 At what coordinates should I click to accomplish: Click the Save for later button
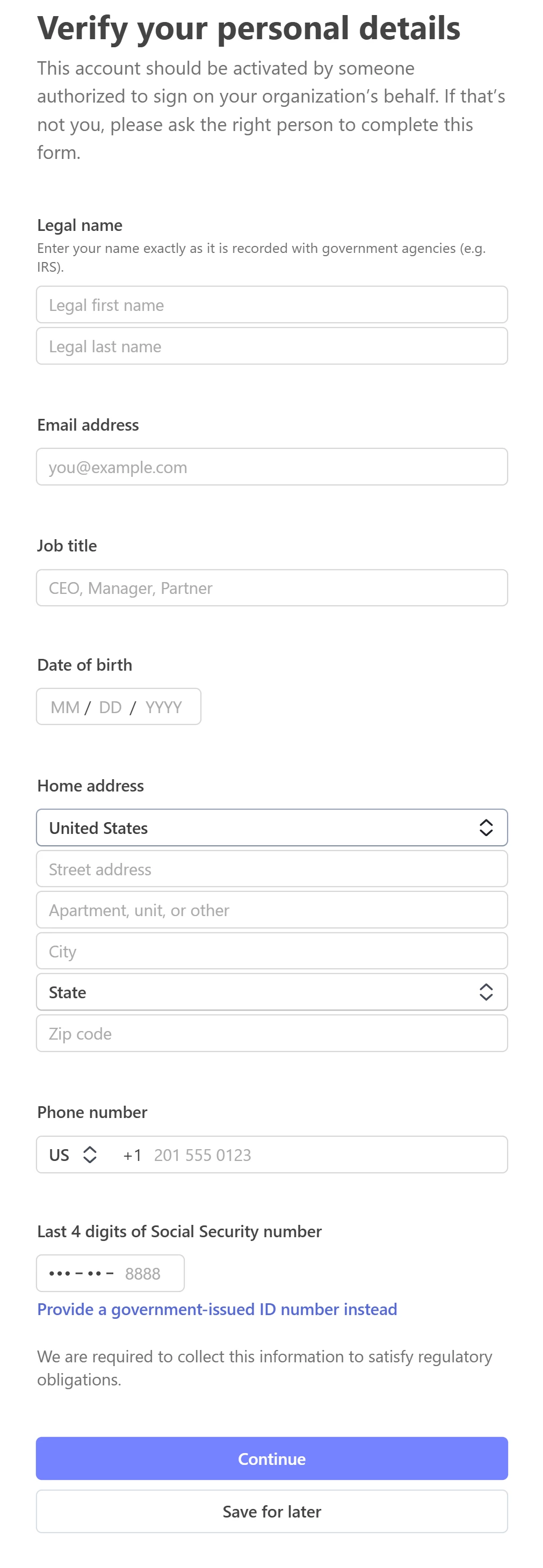point(272,1512)
